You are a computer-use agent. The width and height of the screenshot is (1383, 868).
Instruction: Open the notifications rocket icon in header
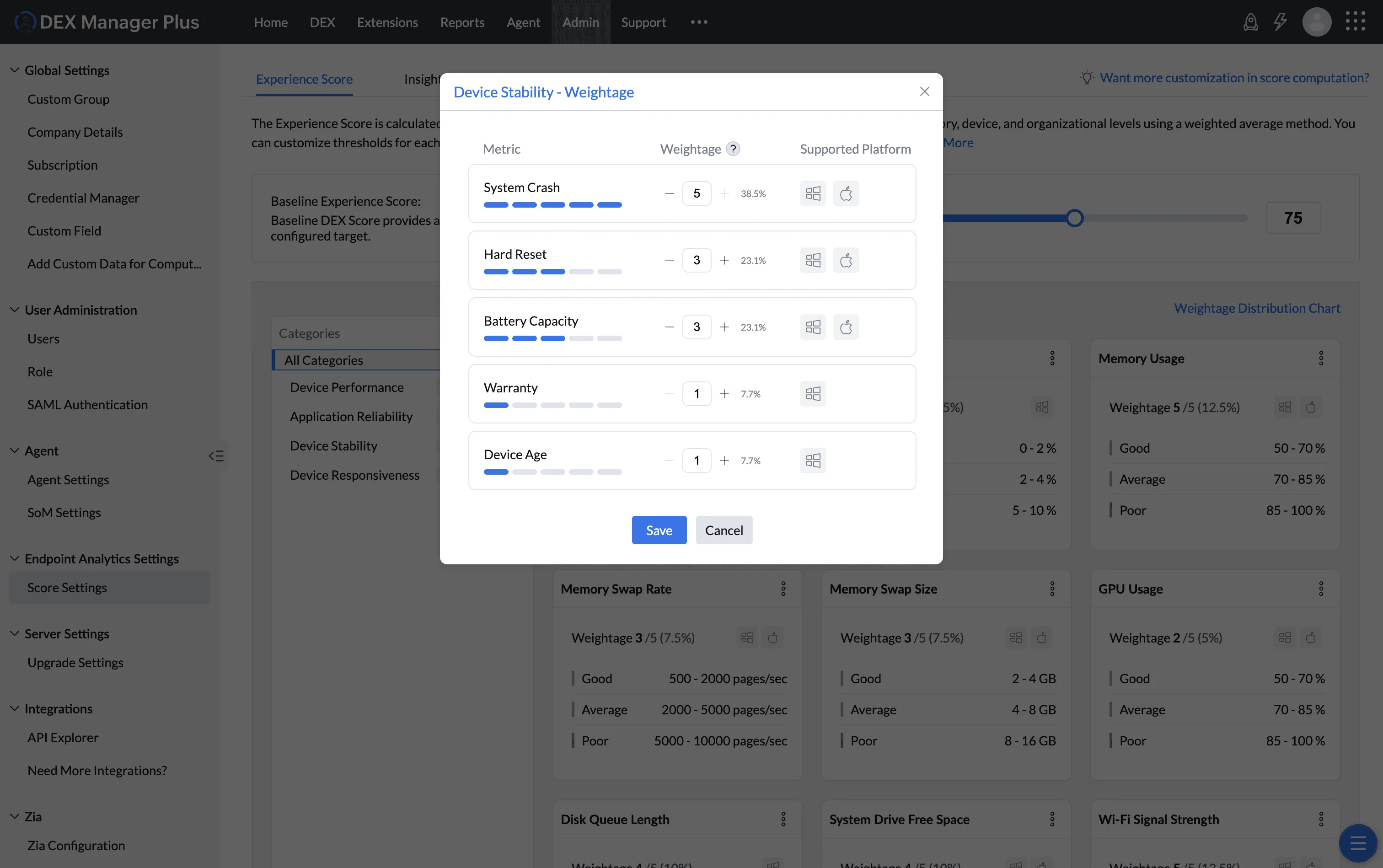click(1250, 22)
